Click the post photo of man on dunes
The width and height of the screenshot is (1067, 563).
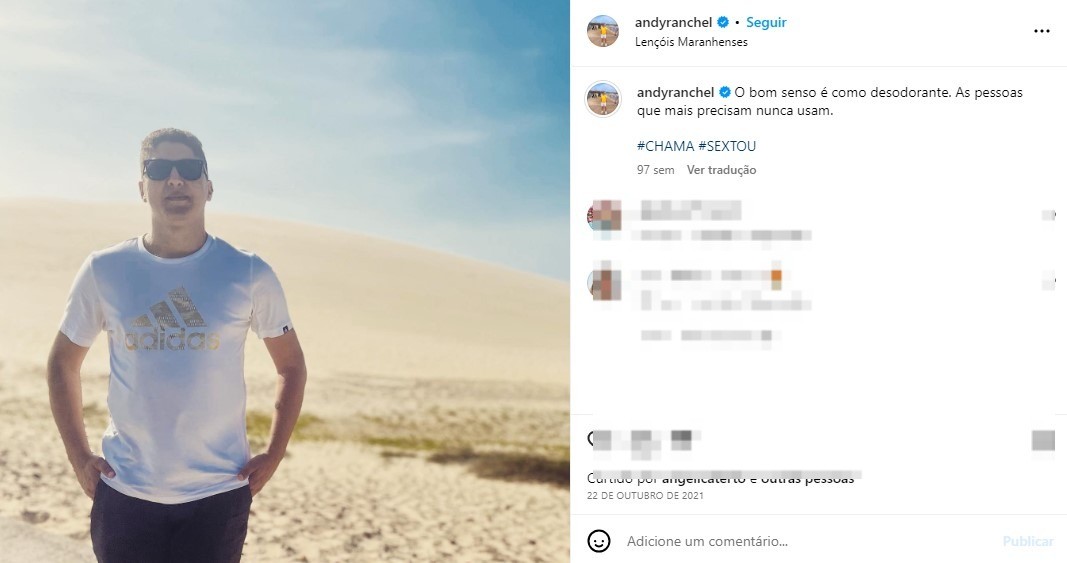[284, 281]
